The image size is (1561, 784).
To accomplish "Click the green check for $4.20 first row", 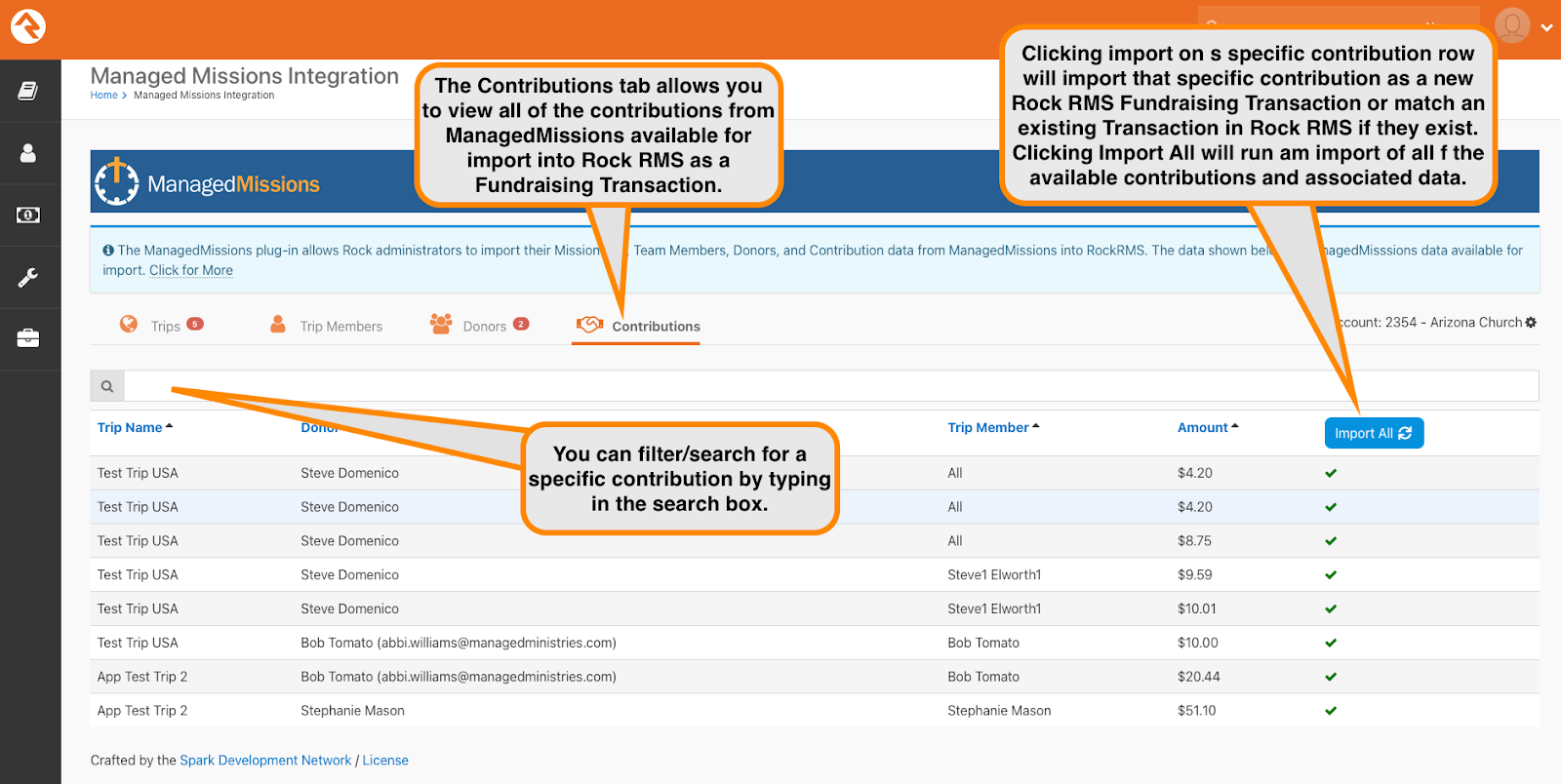I will pos(1331,473).
